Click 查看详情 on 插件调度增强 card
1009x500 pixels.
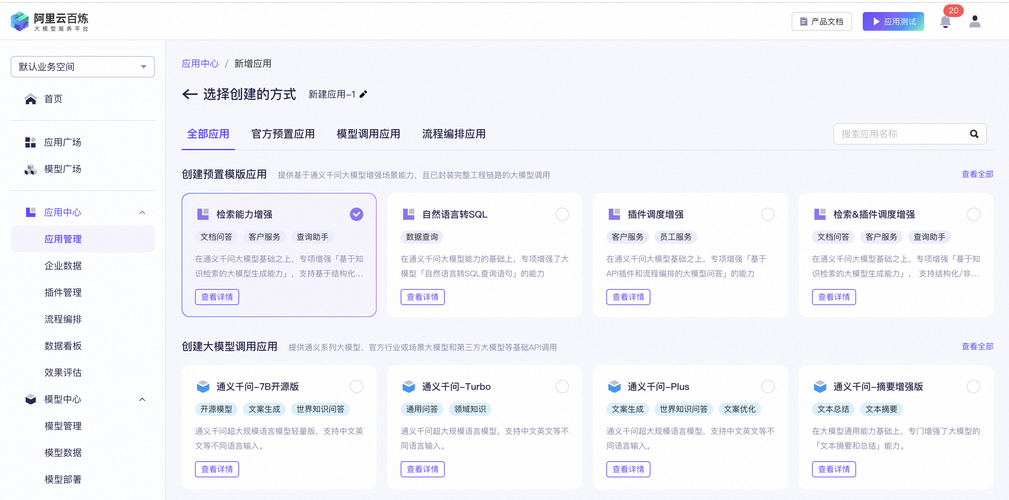(x=628, y=297)
